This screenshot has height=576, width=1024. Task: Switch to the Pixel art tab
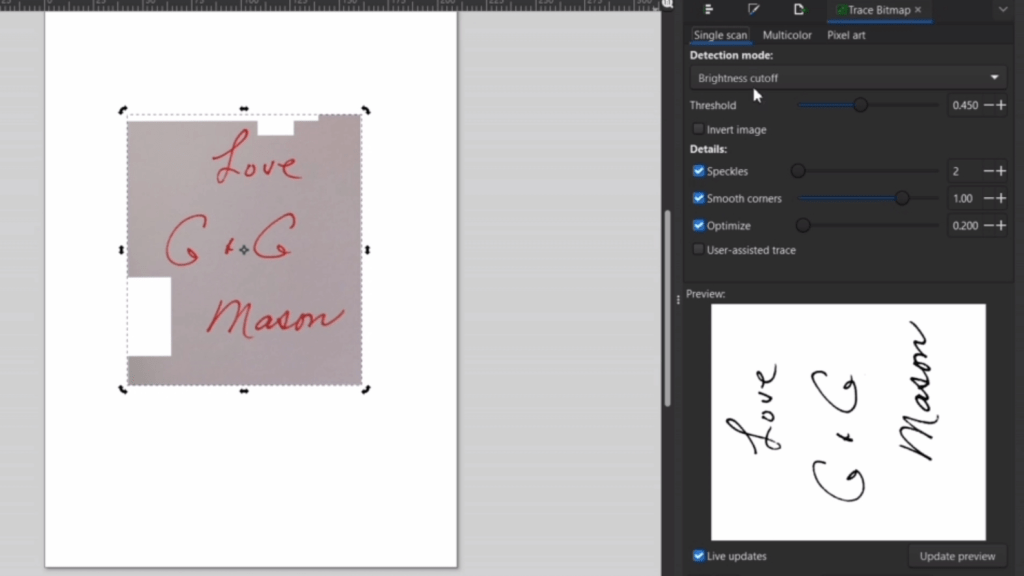(x=846, y=35)
